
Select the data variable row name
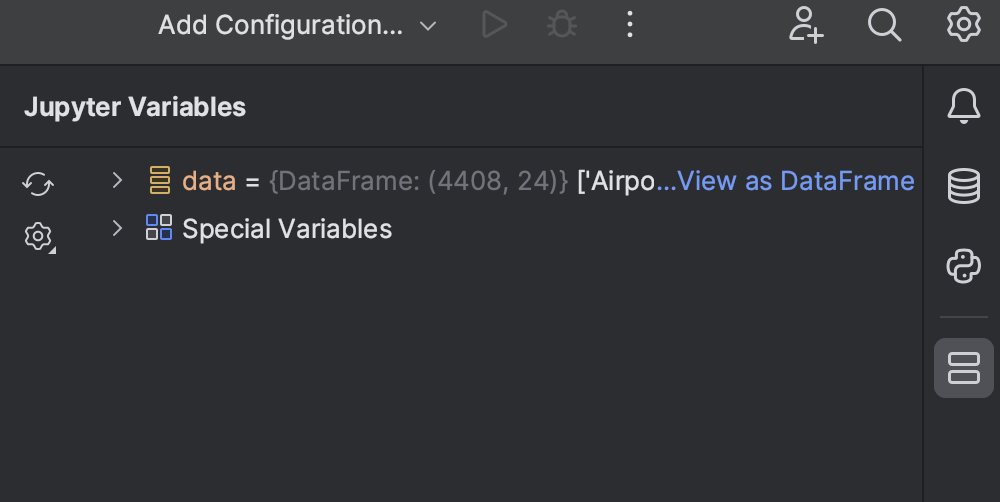pos(208,181)
